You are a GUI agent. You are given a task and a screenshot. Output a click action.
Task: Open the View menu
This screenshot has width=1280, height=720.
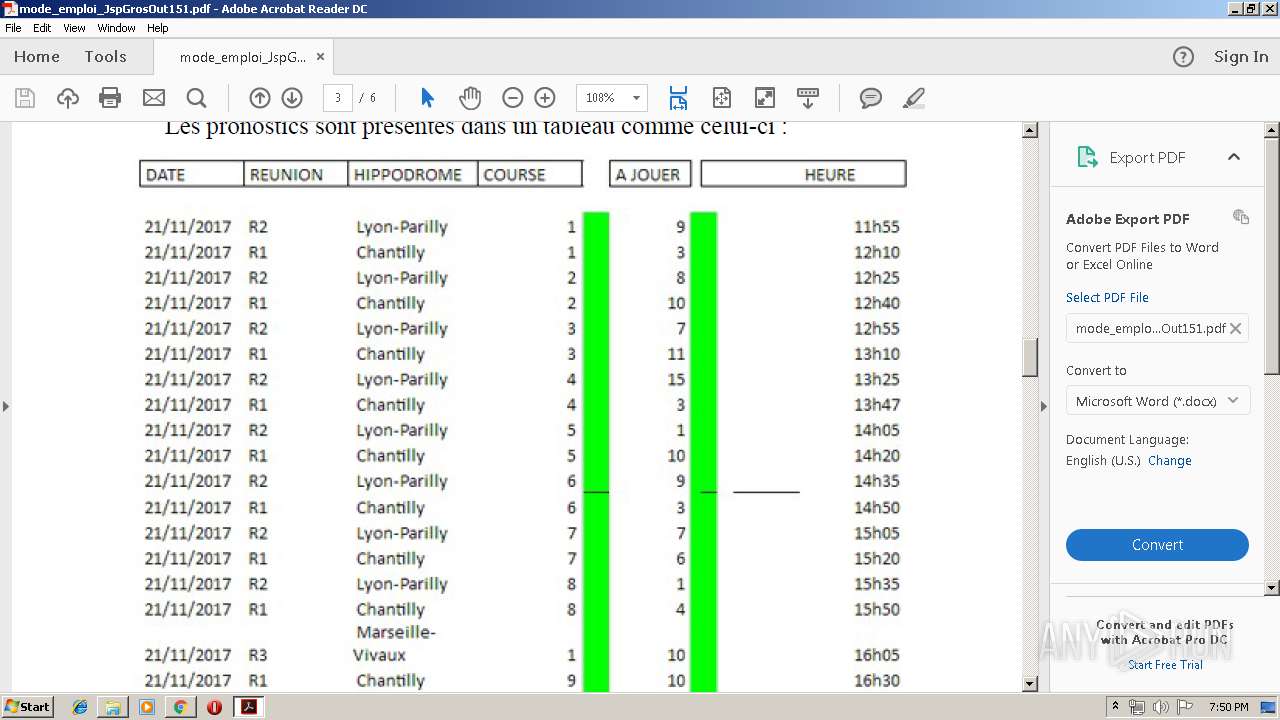tap(74, 28)
